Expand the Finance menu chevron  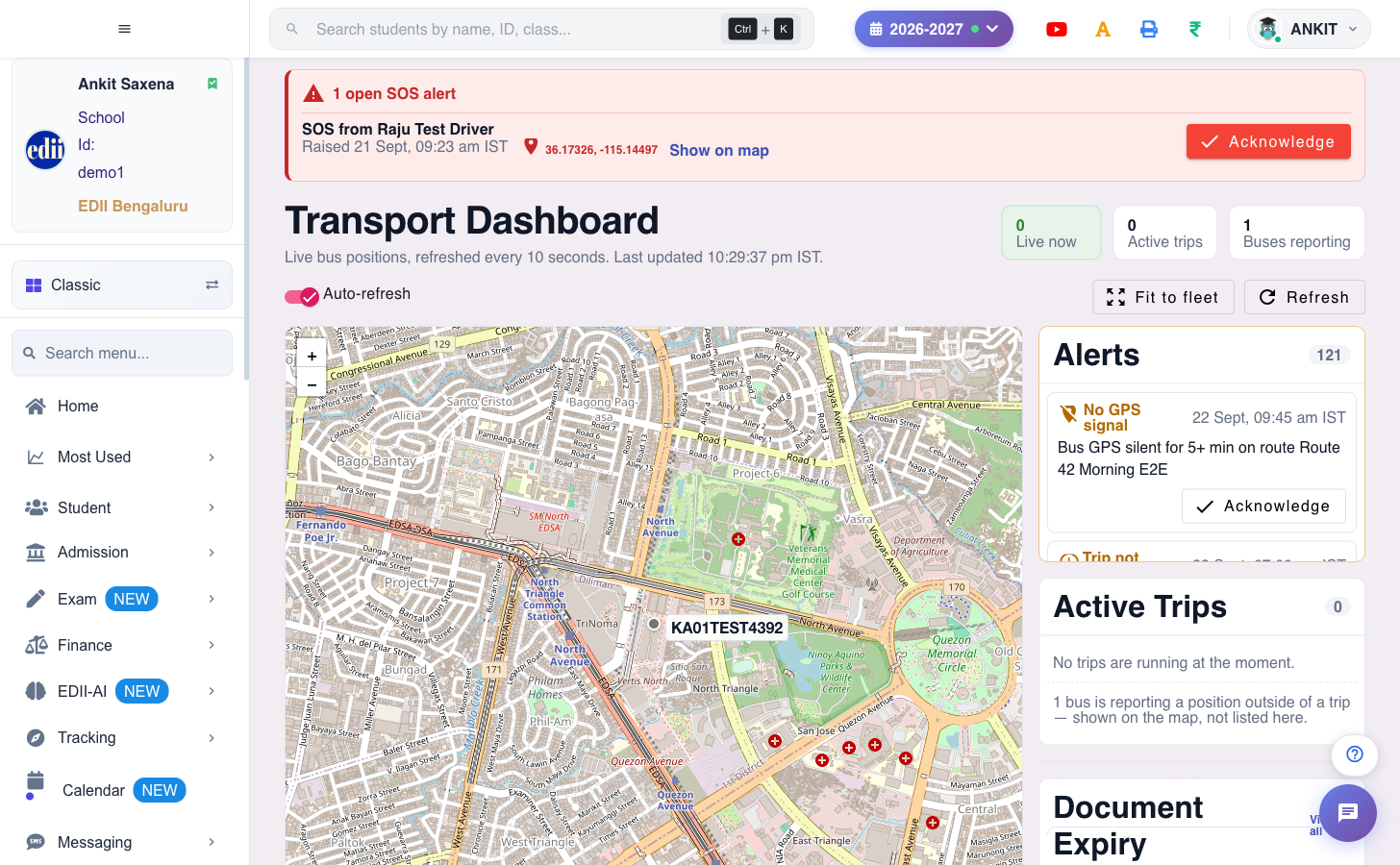pos(212,645)
